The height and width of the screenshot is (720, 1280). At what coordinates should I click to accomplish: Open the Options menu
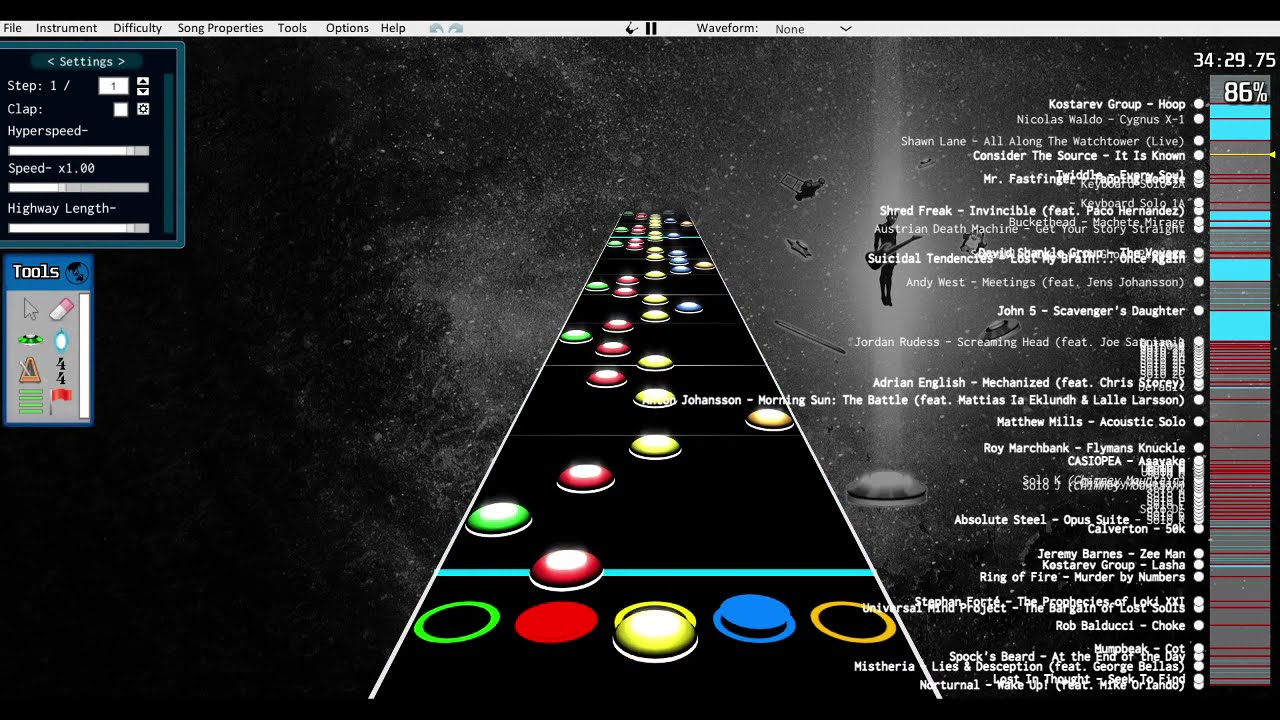[347, 28]
